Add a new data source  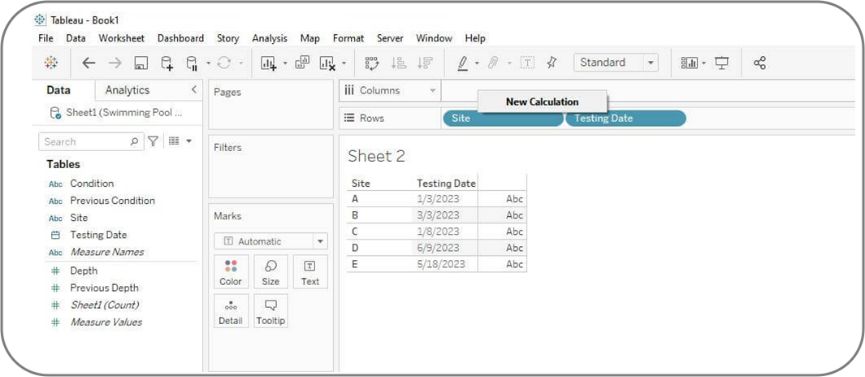pos(167,63)
